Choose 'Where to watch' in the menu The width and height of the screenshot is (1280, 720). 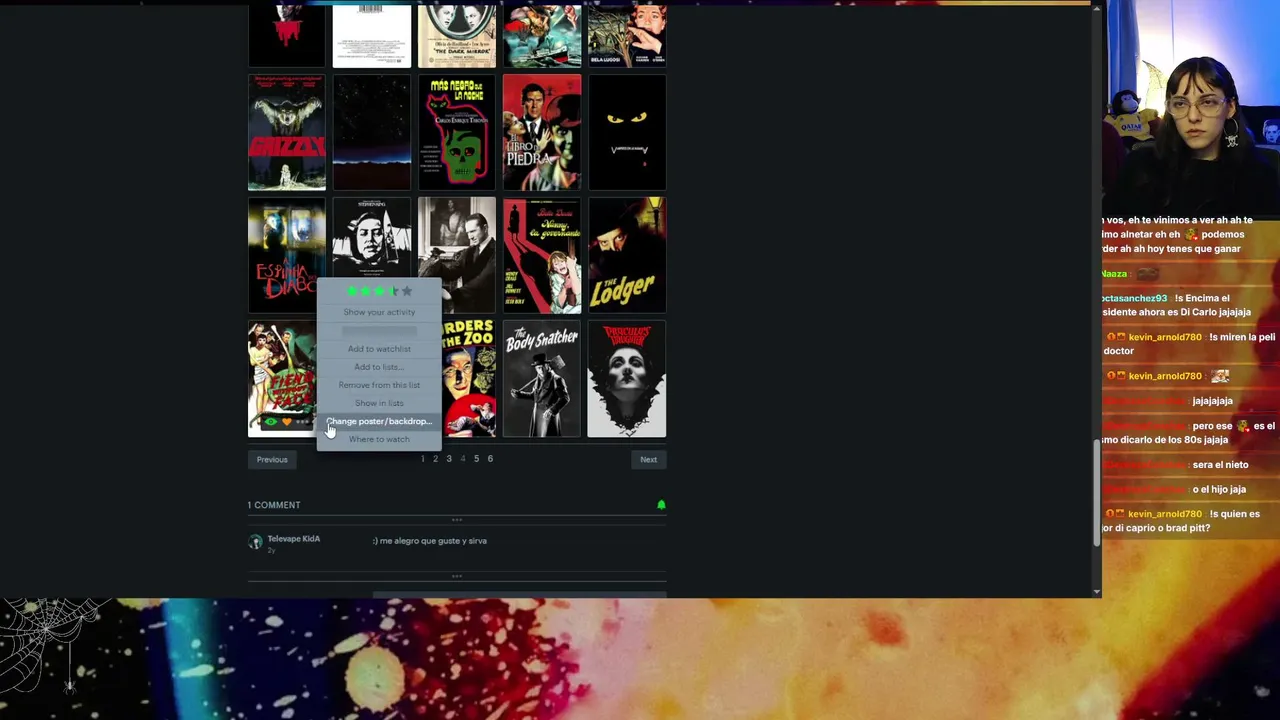(379, 439)
